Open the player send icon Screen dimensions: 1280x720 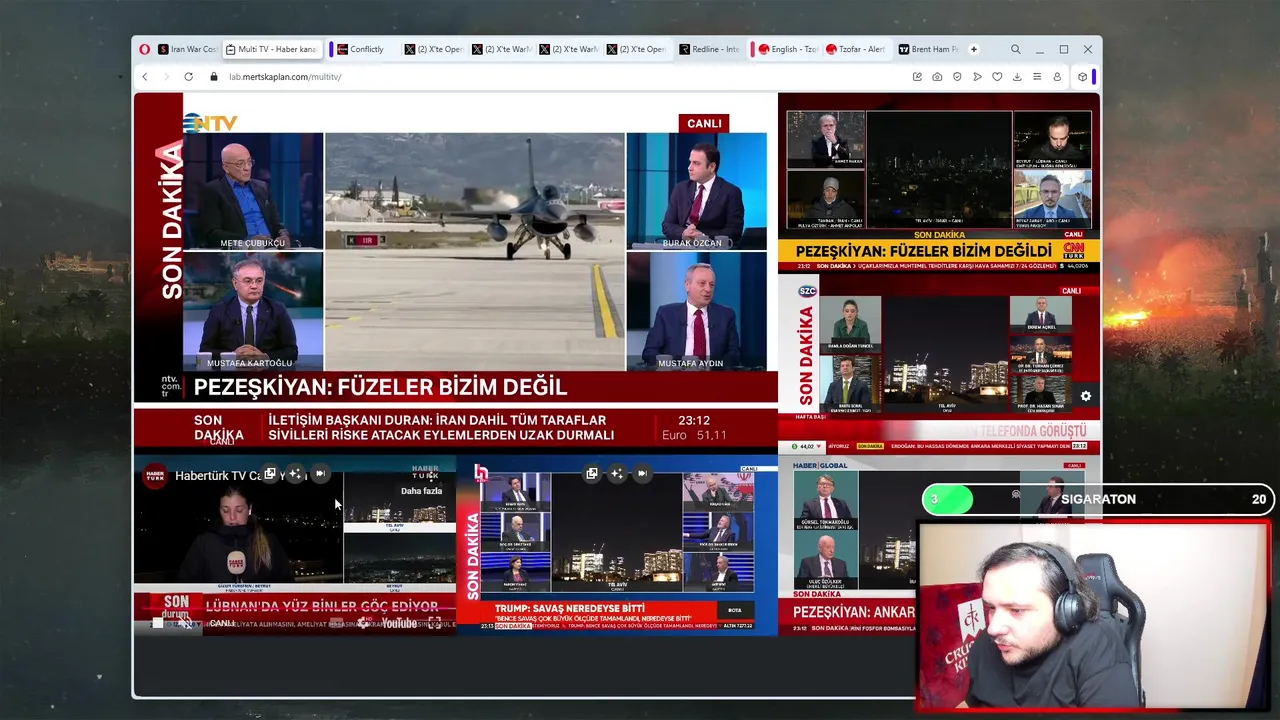coord(977,77)
